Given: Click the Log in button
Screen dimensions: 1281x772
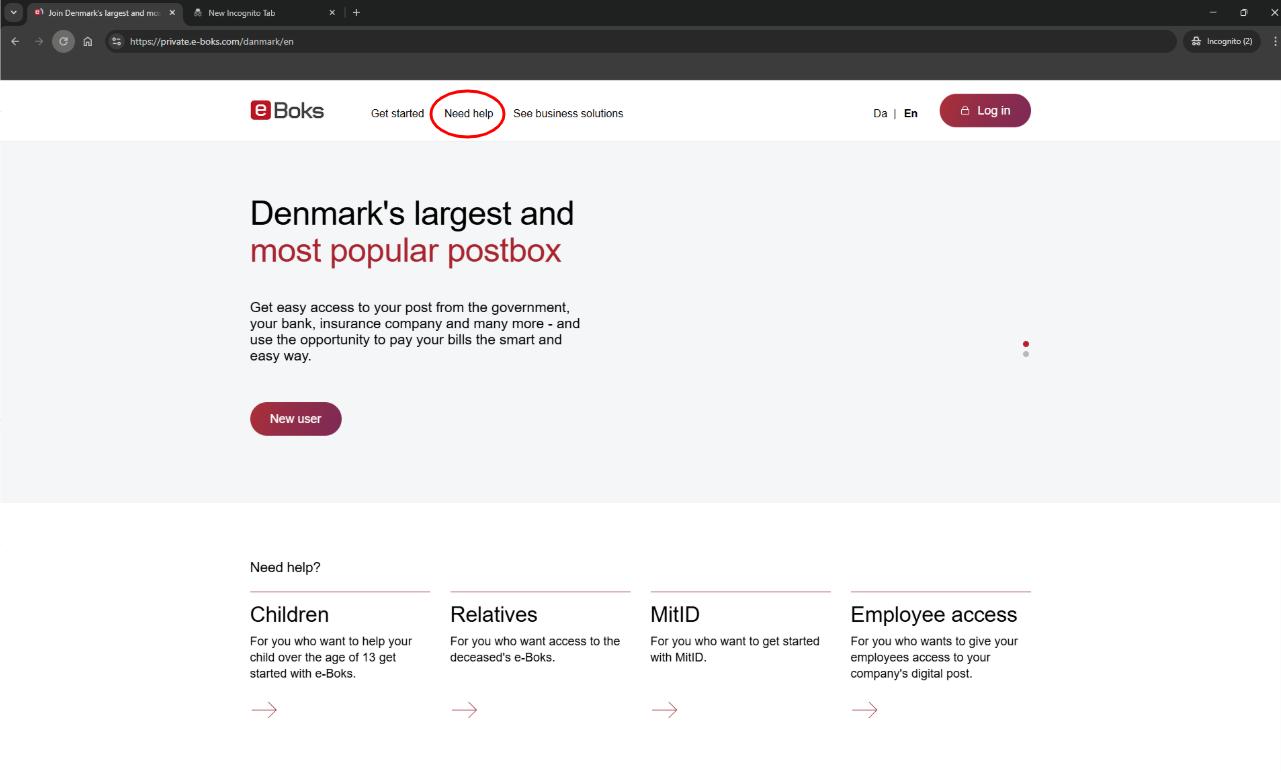Looking at the screenshot, I should [985, 111].
